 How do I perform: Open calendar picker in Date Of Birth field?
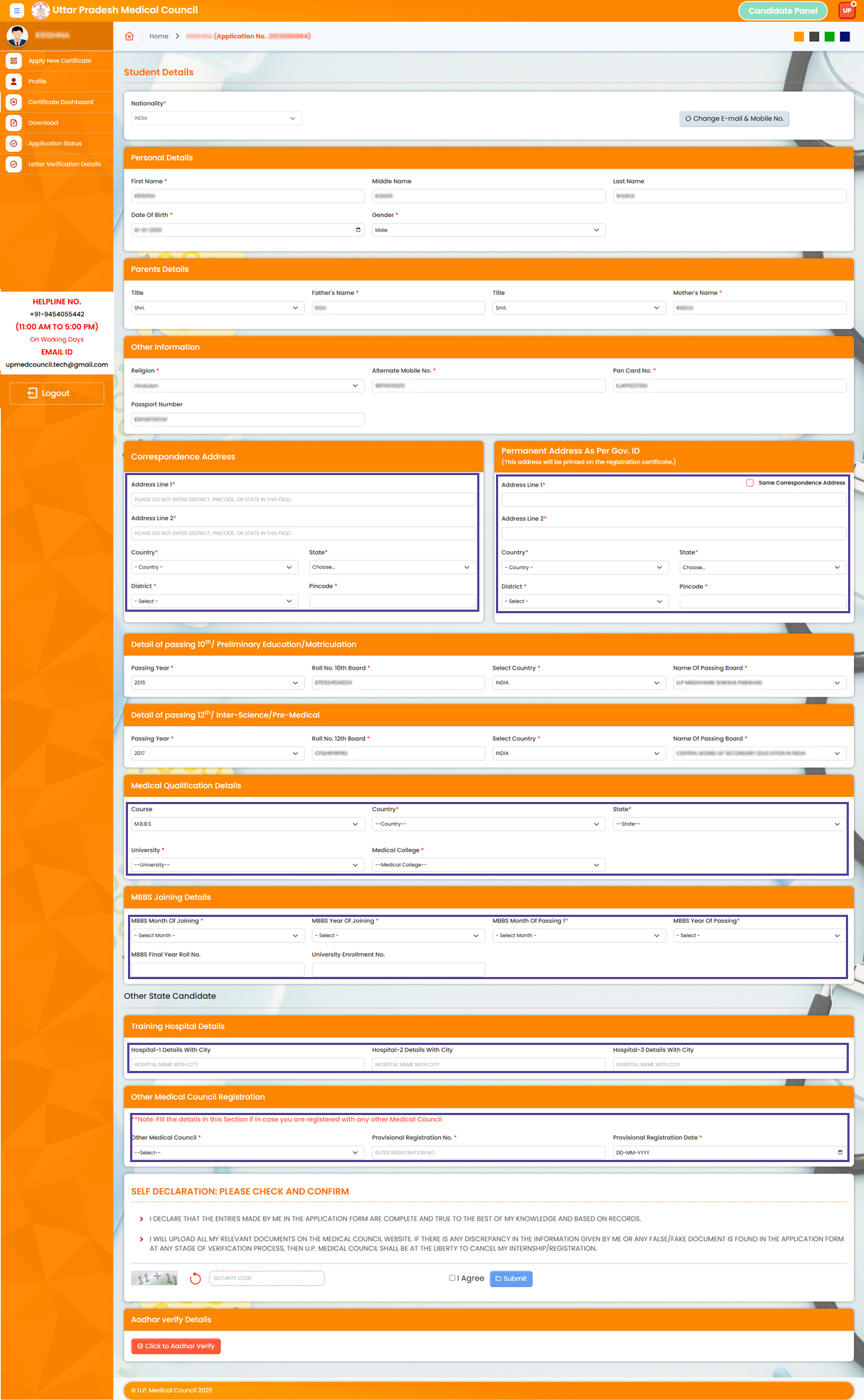[358, 230]
